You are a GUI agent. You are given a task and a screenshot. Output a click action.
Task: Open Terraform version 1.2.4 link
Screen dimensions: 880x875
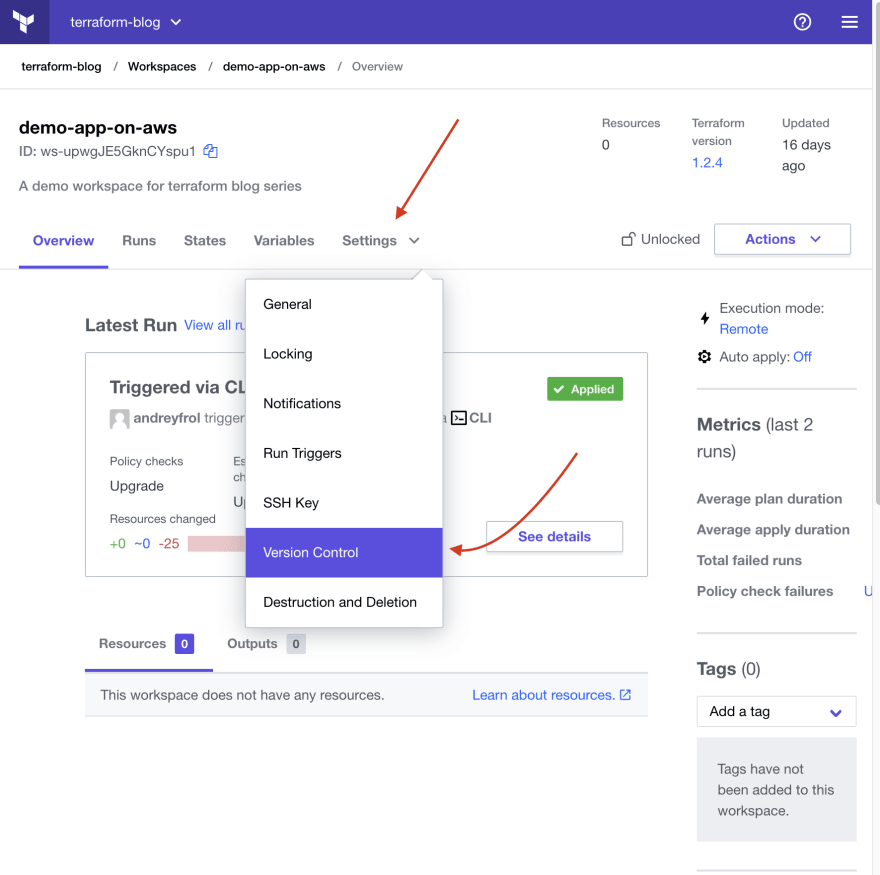pyautogui.click(x=707, y=163)
